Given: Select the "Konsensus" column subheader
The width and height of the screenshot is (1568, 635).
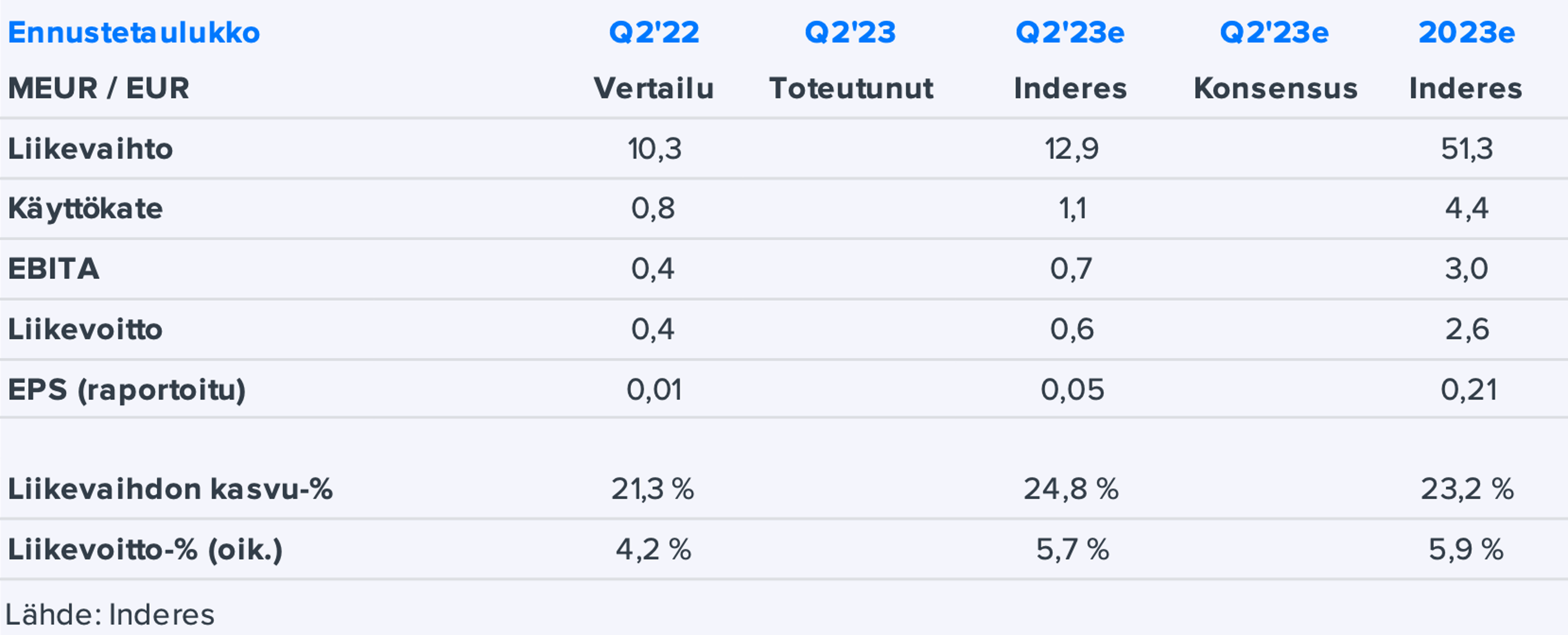Looking at the screenshot, I should tap(1275, 89).
